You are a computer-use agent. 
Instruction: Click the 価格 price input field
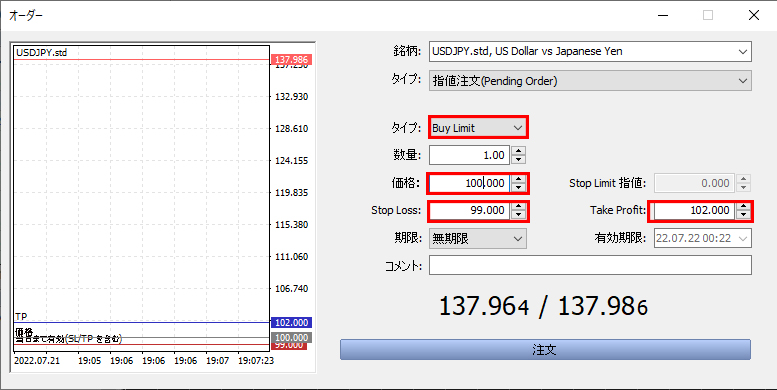tap(470, 183)
